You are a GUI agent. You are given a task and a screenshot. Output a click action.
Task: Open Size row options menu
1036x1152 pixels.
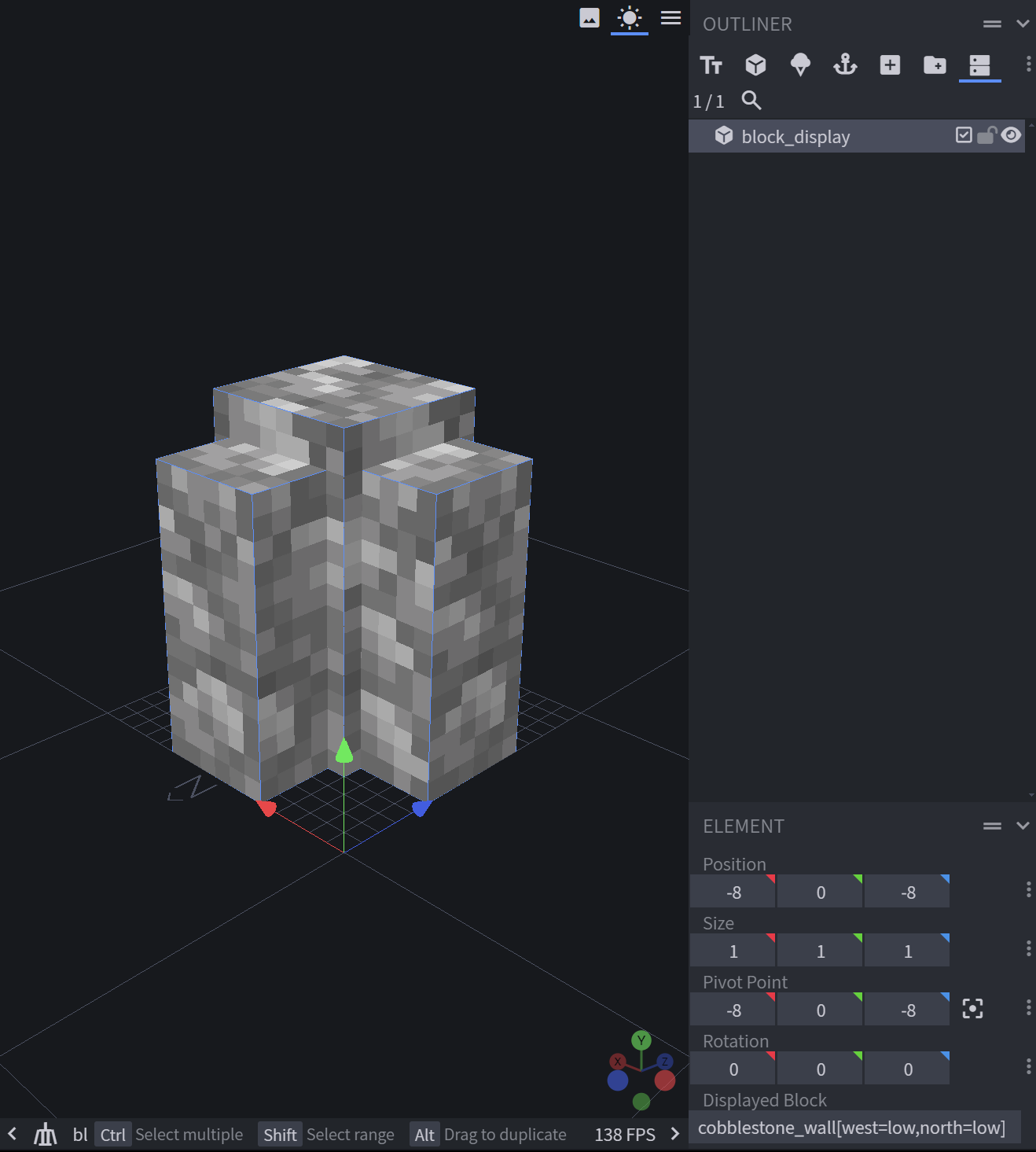point(1028,948)
